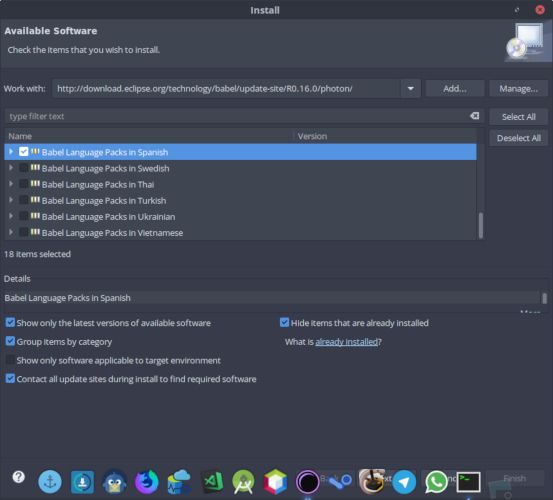Click the Work with URL field

(x=226, y=88)
